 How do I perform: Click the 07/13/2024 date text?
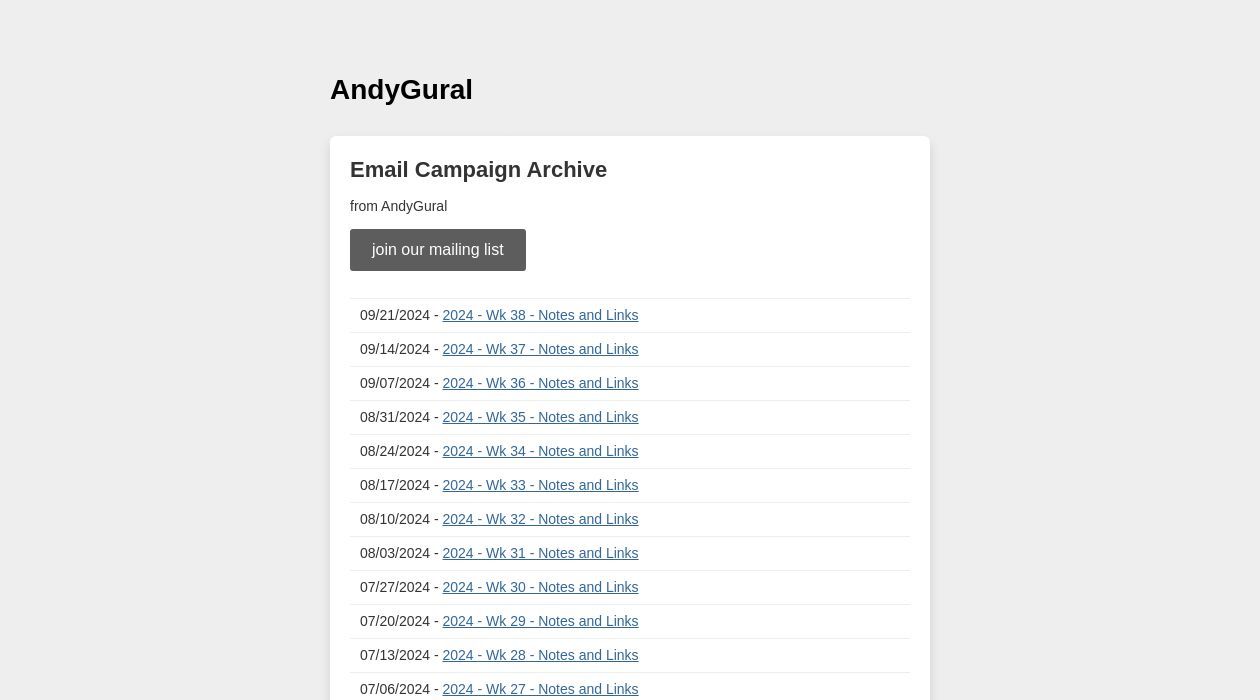395,655
